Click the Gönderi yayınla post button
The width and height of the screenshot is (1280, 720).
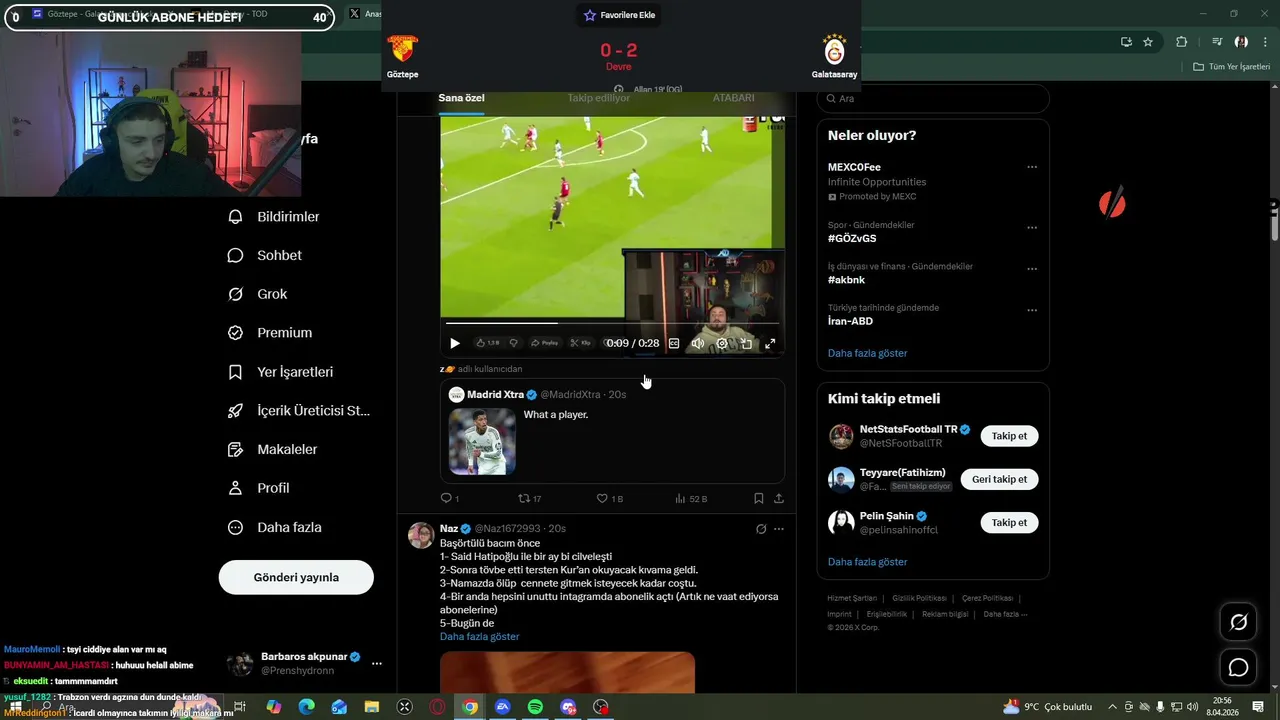pos(296,577)
